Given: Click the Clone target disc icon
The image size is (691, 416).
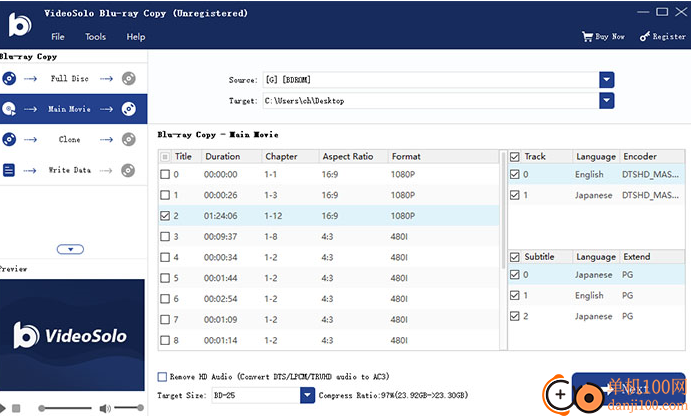Looking at the screenshot, I should pyautogui.click(x=129, y=140).
